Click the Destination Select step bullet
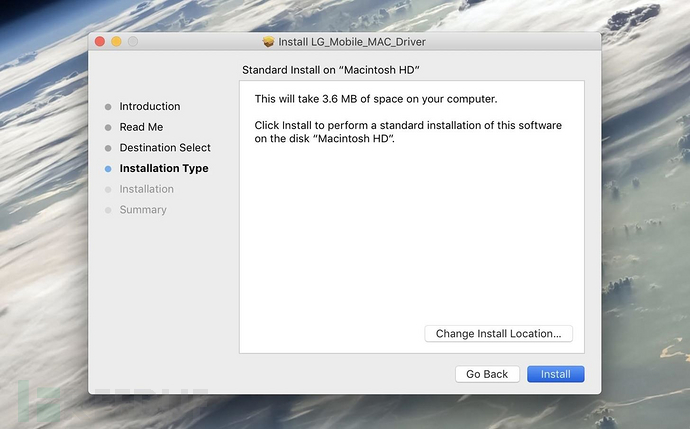690x429 pixels. tap(108, 148)
